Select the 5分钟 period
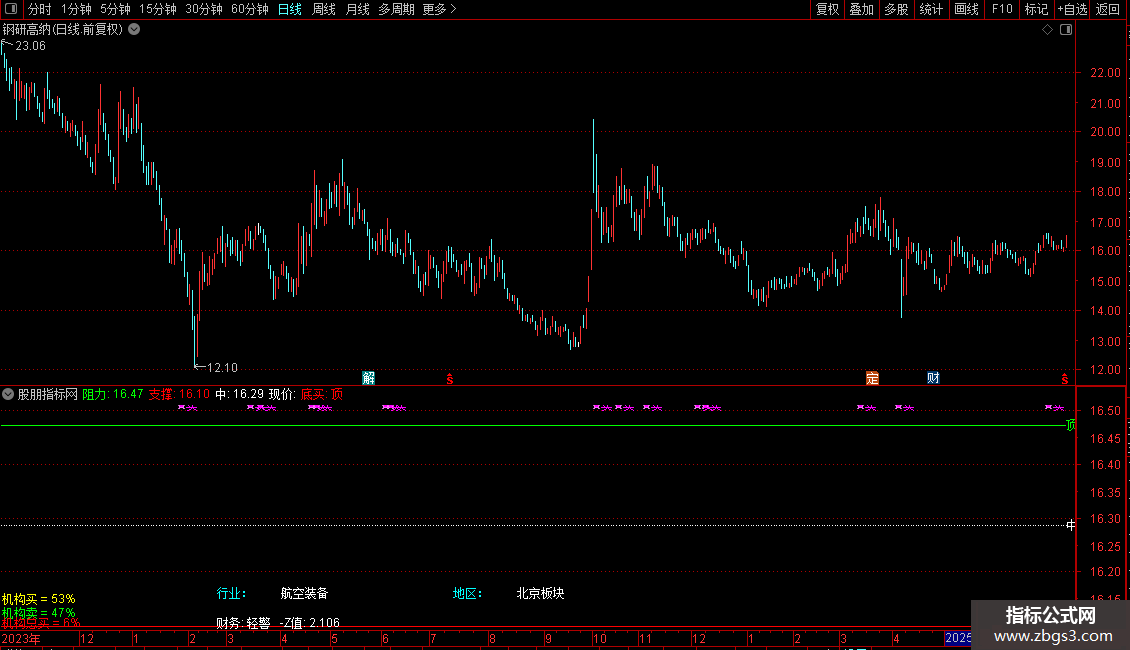The height and width of the screenshot is (650, 1130). (115, 9)
